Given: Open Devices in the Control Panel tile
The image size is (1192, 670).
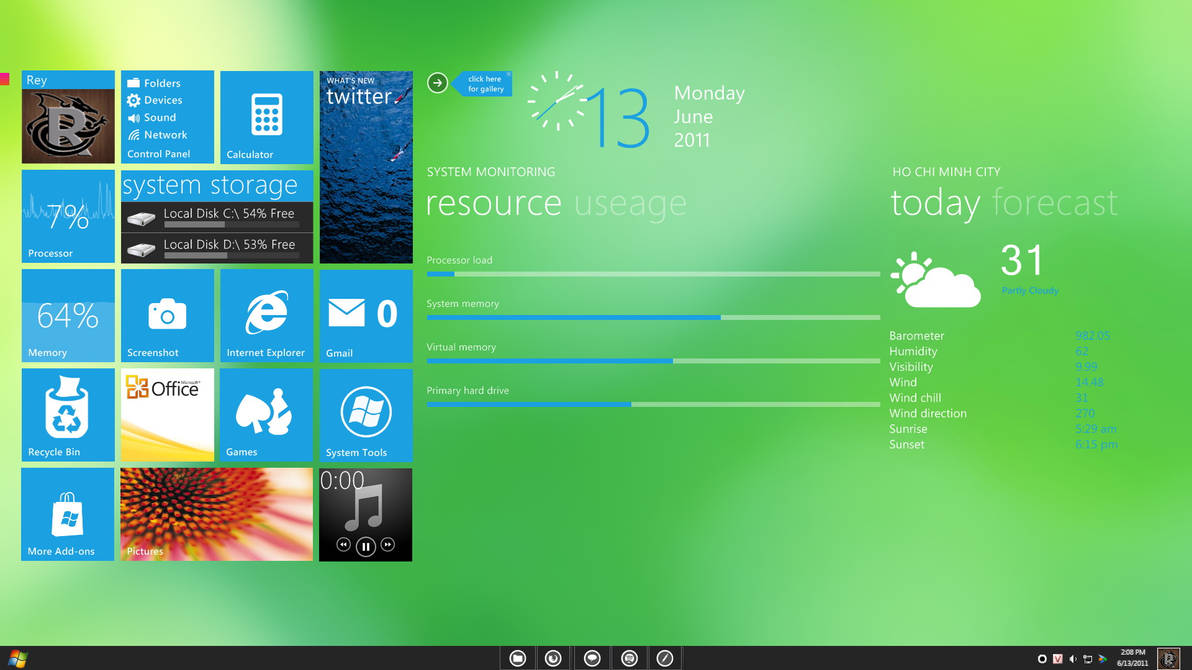Looking at the screenshot, I should [x=155, y=100].
